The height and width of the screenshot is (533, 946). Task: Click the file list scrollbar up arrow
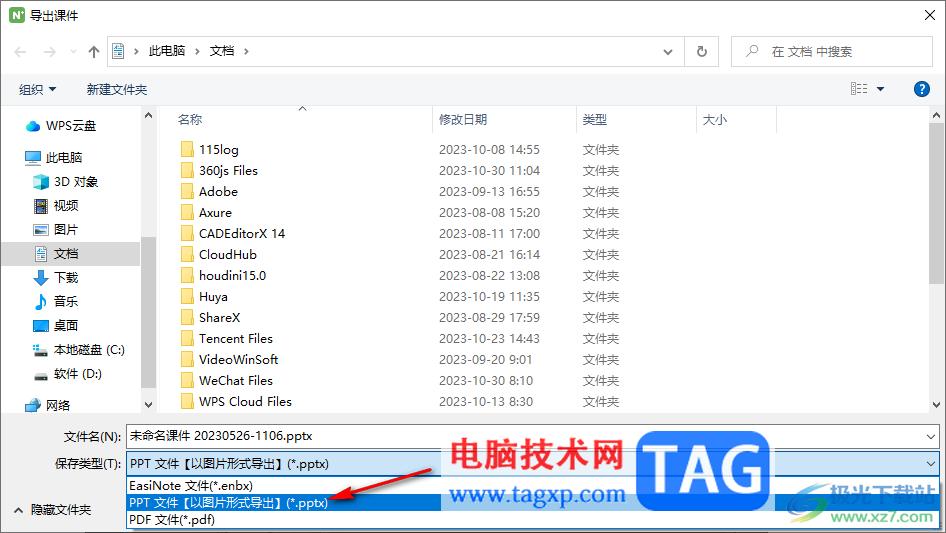coord(936,115)
